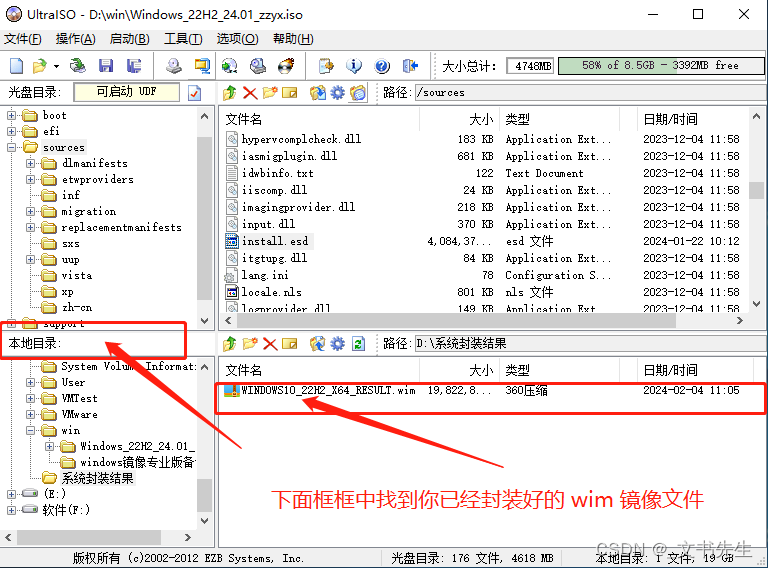The height and width of the screenshot is (568, 768).
Task: Click the blue floppy Save icon
Action: 106,66
